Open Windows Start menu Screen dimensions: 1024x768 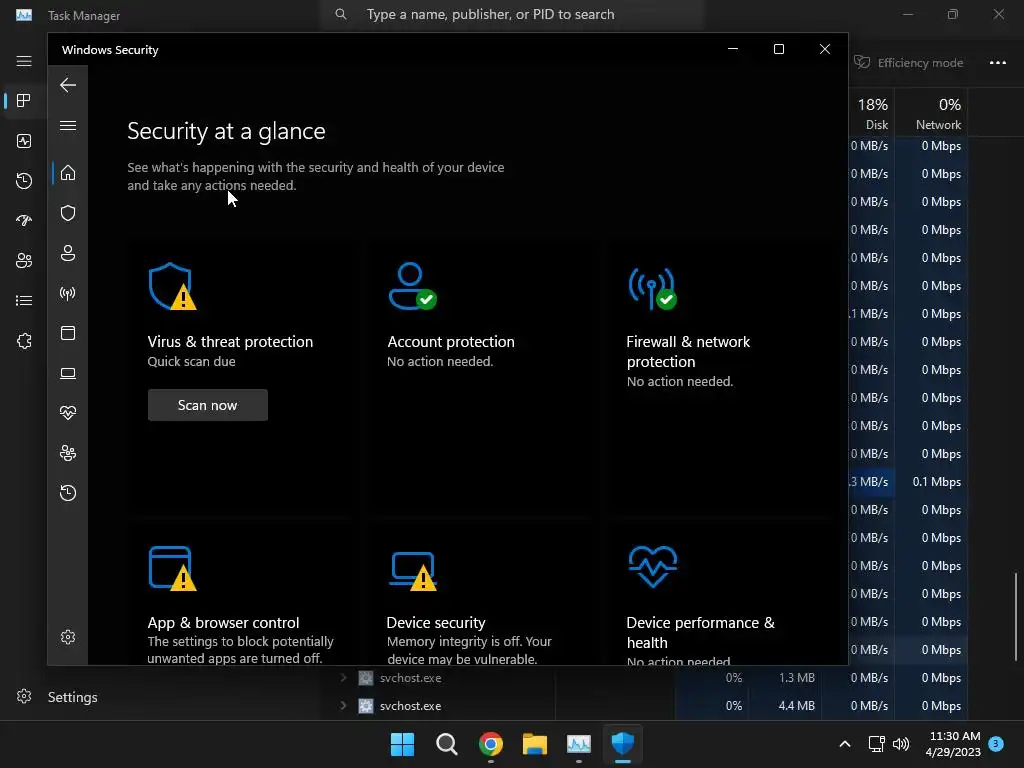tap(402, 744)
